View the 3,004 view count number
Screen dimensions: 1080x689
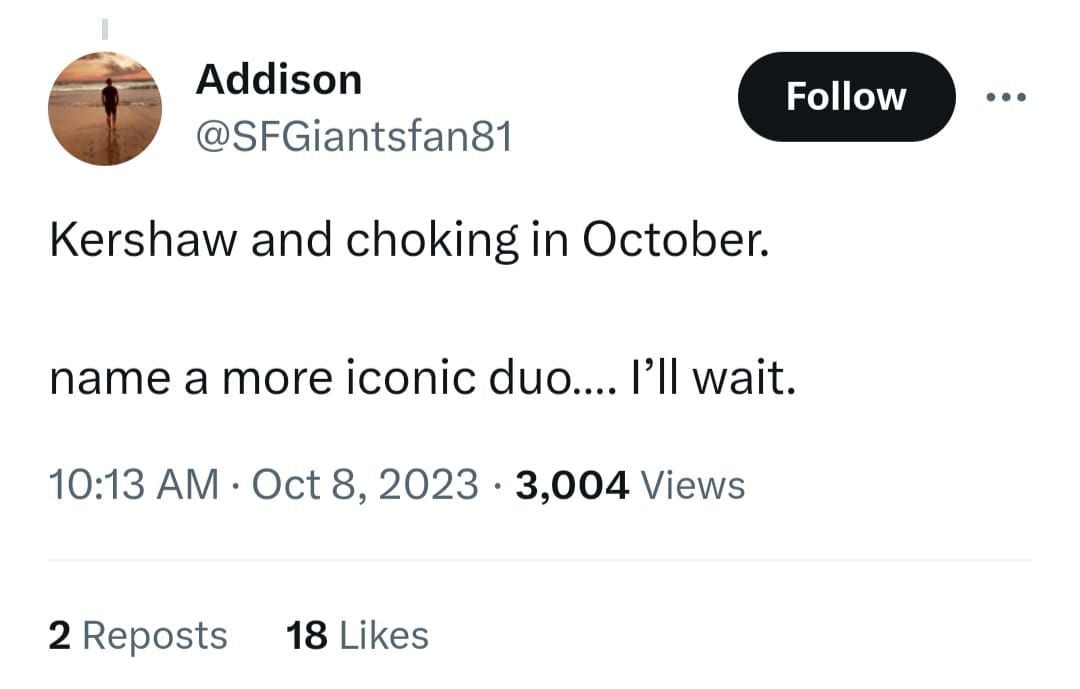572,485
